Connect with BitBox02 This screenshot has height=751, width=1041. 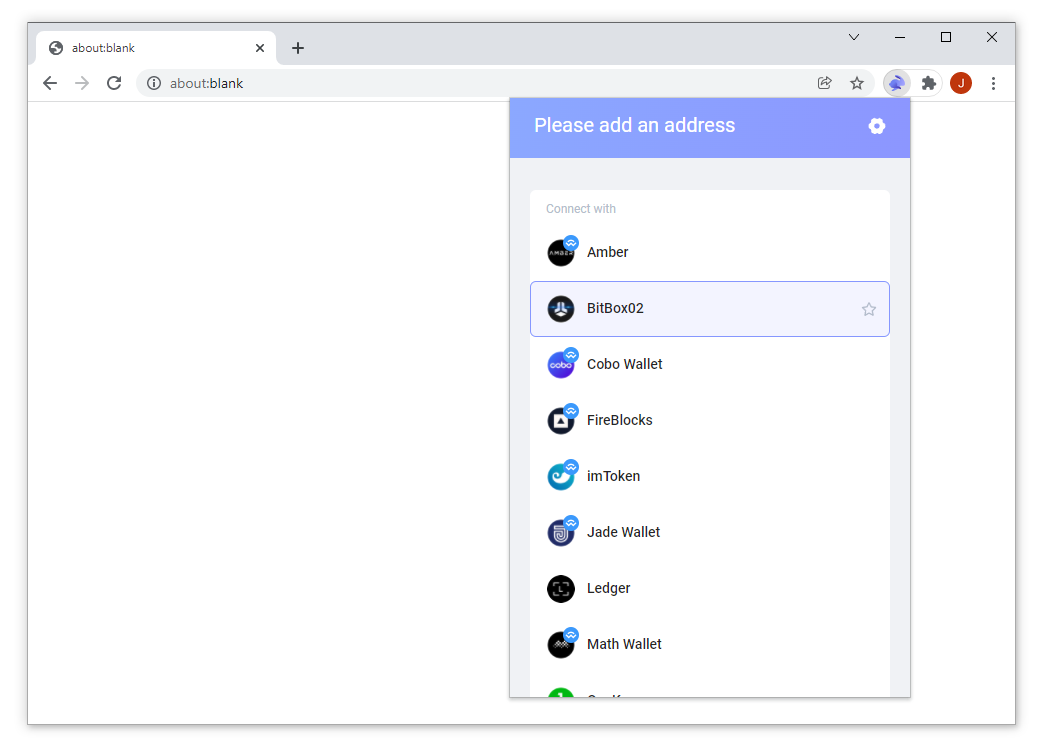pyautogui.click(x=710, y=309)
